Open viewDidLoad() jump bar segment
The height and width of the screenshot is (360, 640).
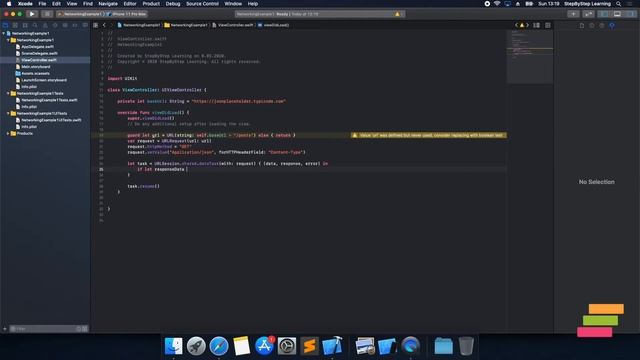(273, 25)
